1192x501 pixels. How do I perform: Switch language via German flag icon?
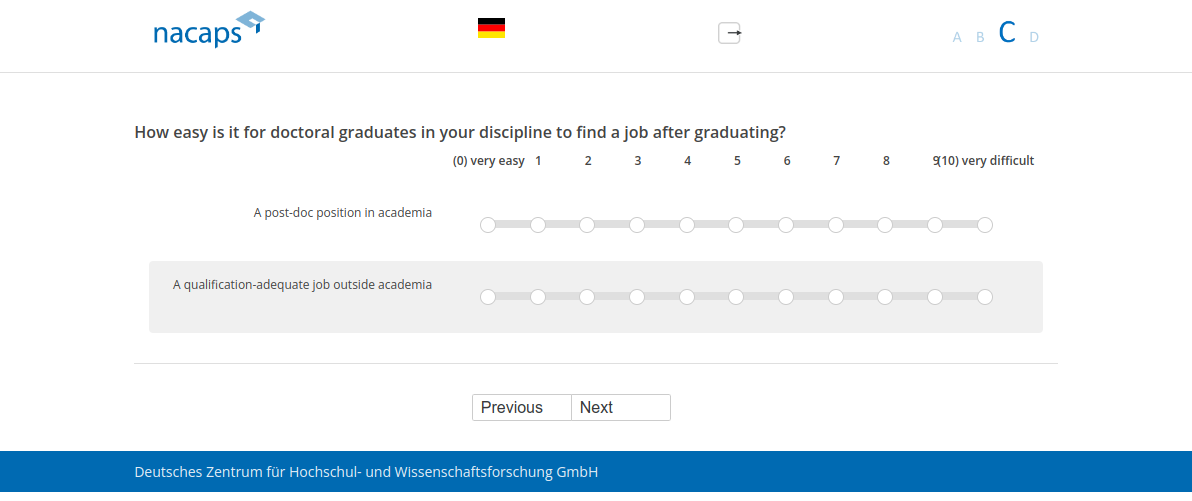491,28
